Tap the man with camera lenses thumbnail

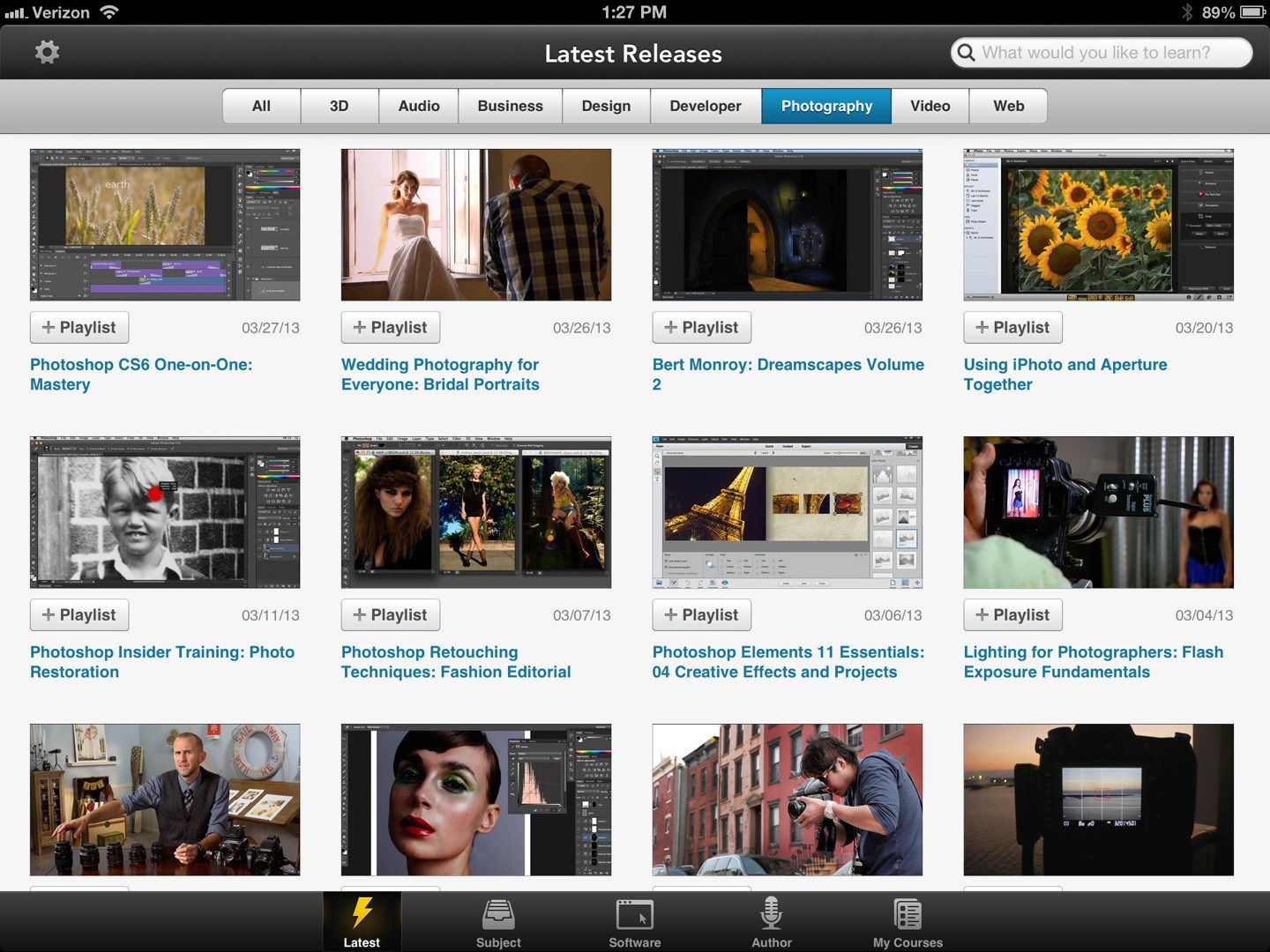coord(165,800)
